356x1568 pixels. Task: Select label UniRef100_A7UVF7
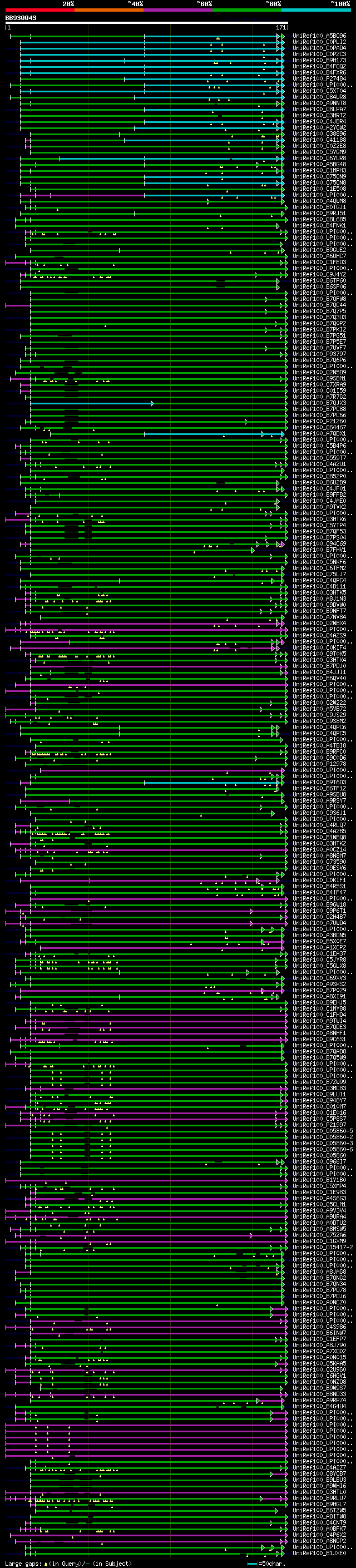[x=319, y=348]
